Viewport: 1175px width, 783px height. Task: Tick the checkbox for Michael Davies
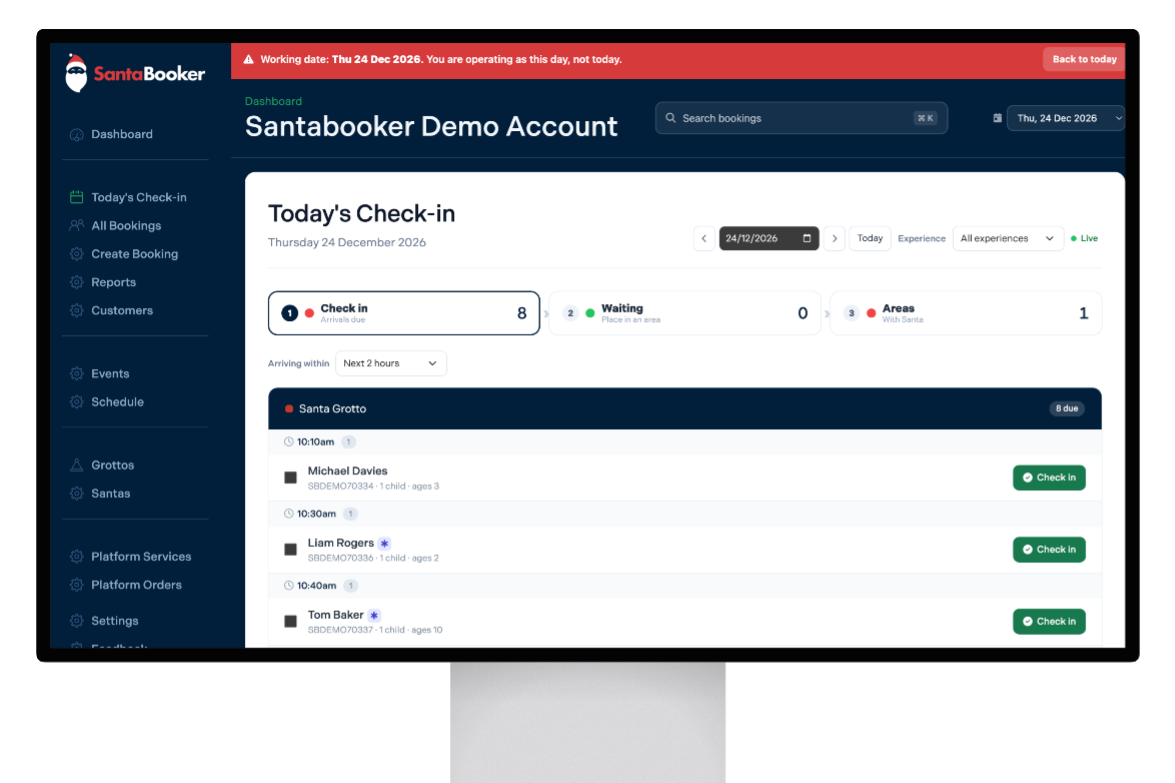[x=291, y=478]
